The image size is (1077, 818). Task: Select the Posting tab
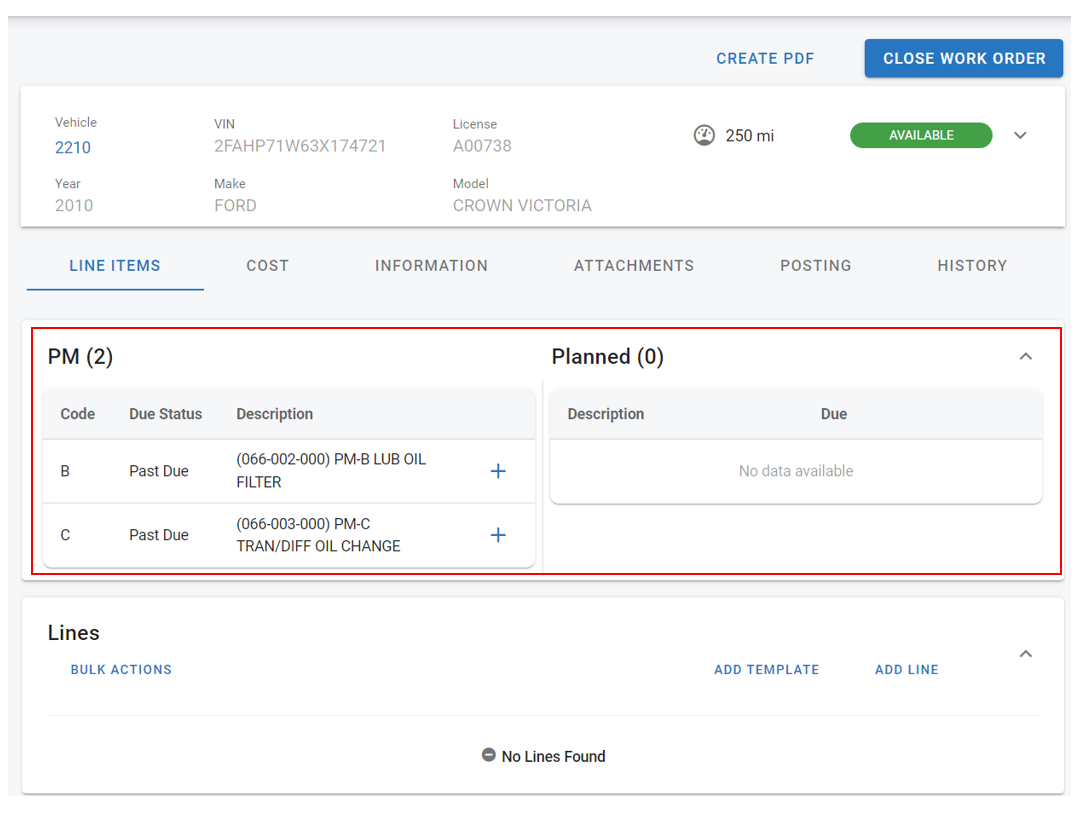point(816,266)
